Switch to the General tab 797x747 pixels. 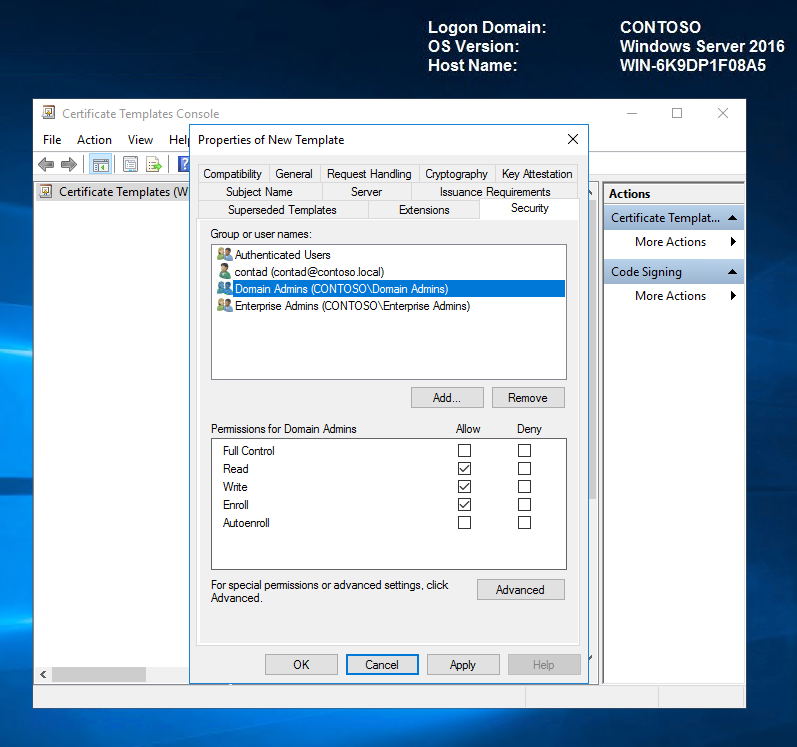tap(294, 174)
